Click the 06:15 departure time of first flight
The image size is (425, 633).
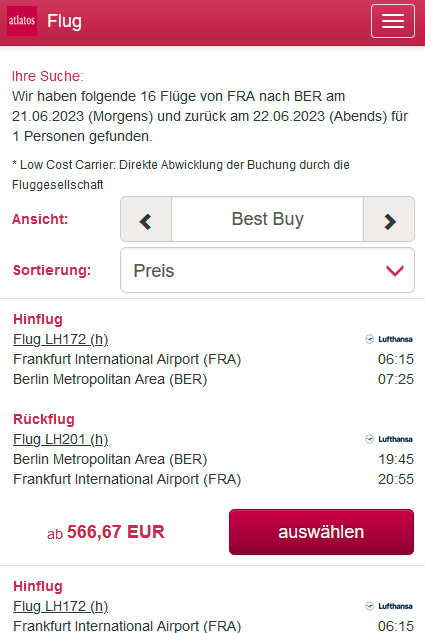pos(396,359)
